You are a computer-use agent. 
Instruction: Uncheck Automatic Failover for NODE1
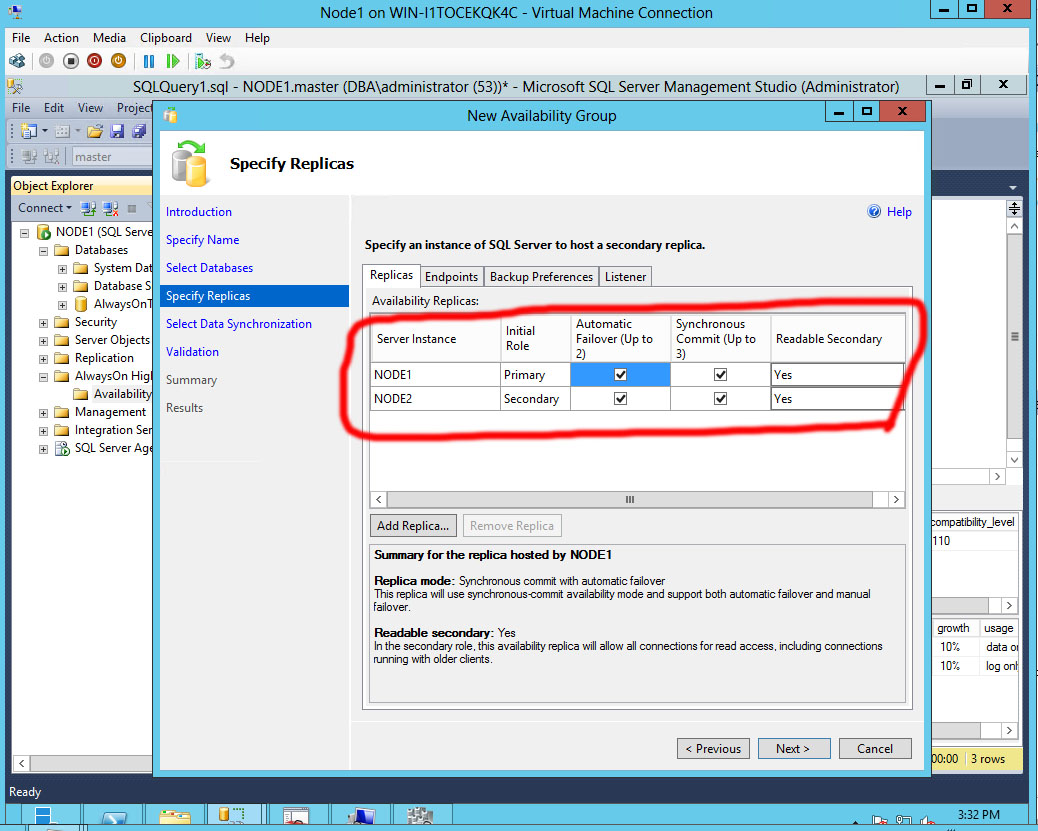click(x=619, y=374)
